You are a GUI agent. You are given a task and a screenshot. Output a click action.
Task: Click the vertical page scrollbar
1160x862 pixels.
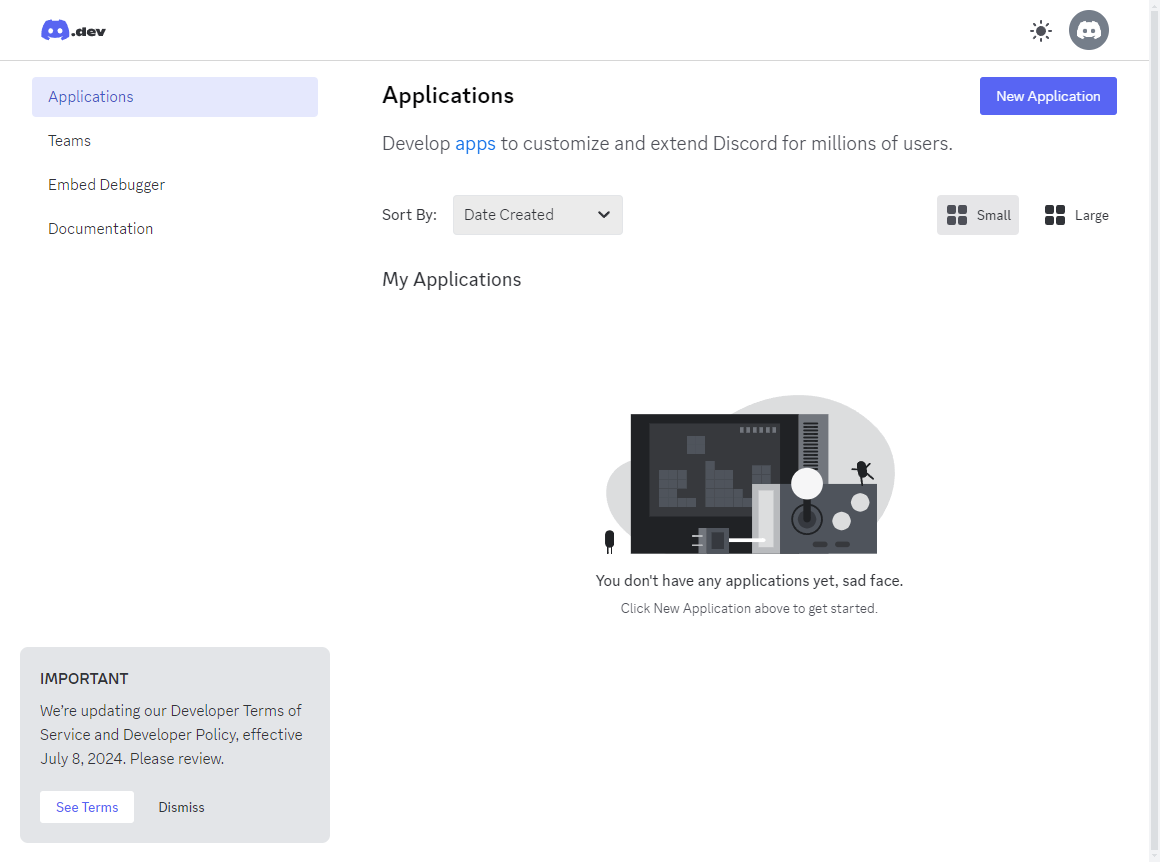pyautogui.click(x=1154, y=431)
